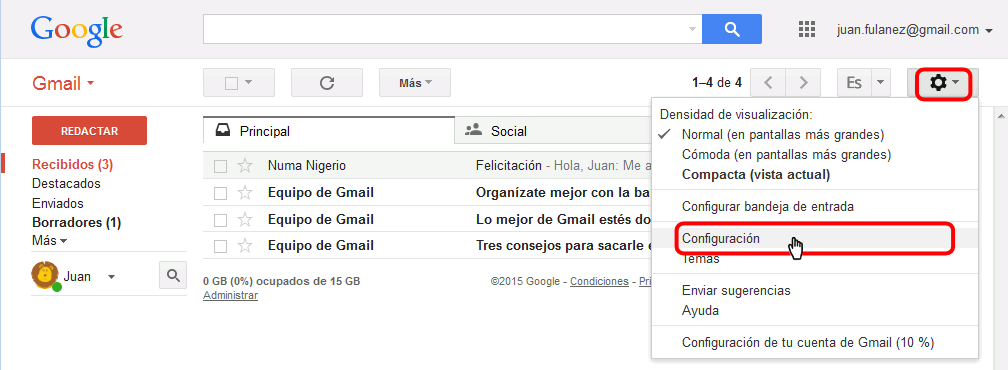Click the people icon on the Social tab
This screenshot has width=1008, height=370.
[473, 130]
